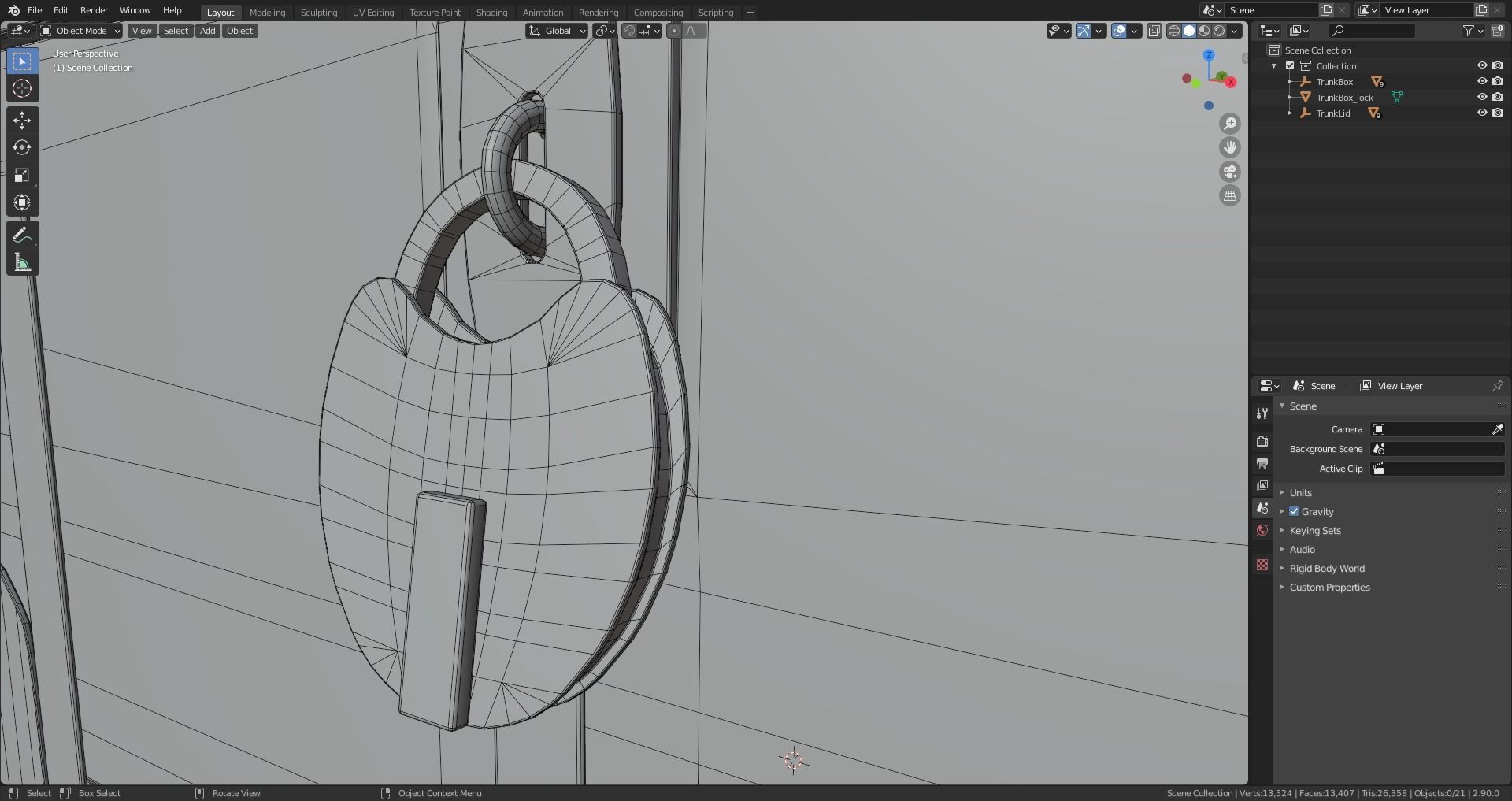Image resolution: width=1512 pixels, height=801 pixels.
Task: Open the Render menu
Action: click(x=94, y=10)
